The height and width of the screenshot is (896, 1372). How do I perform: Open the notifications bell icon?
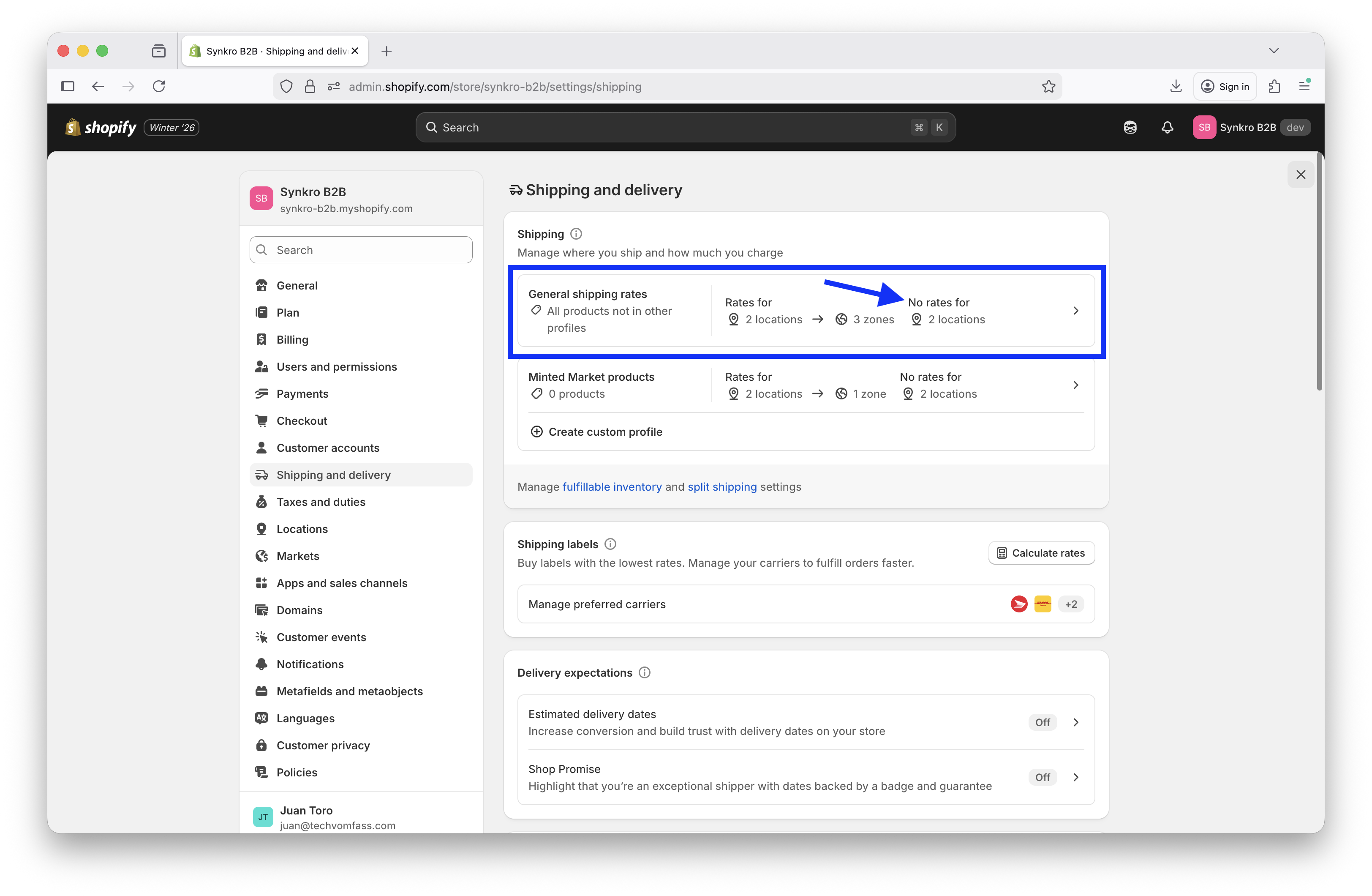1167,128
